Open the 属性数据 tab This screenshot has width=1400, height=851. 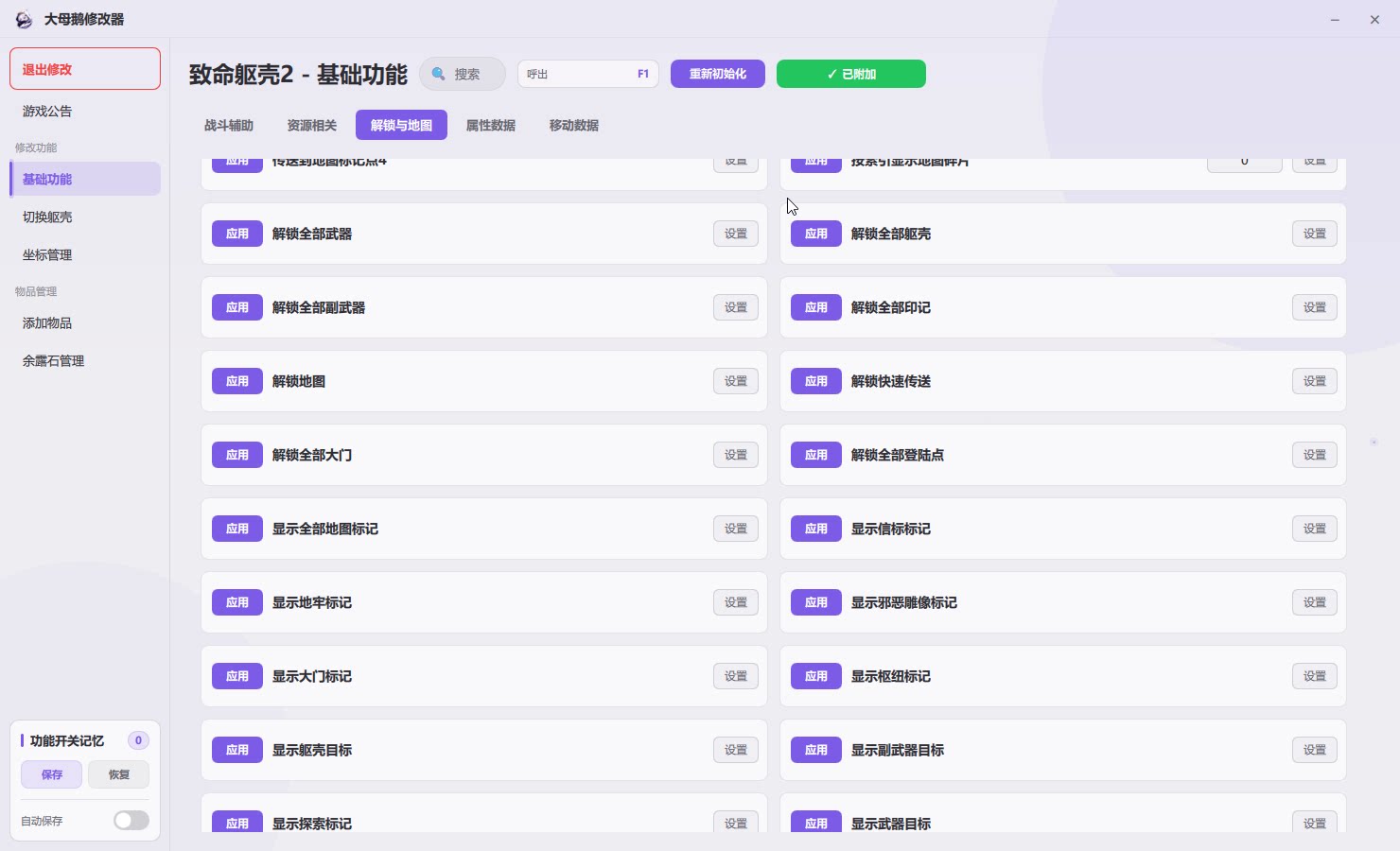[x=491, y=125]
